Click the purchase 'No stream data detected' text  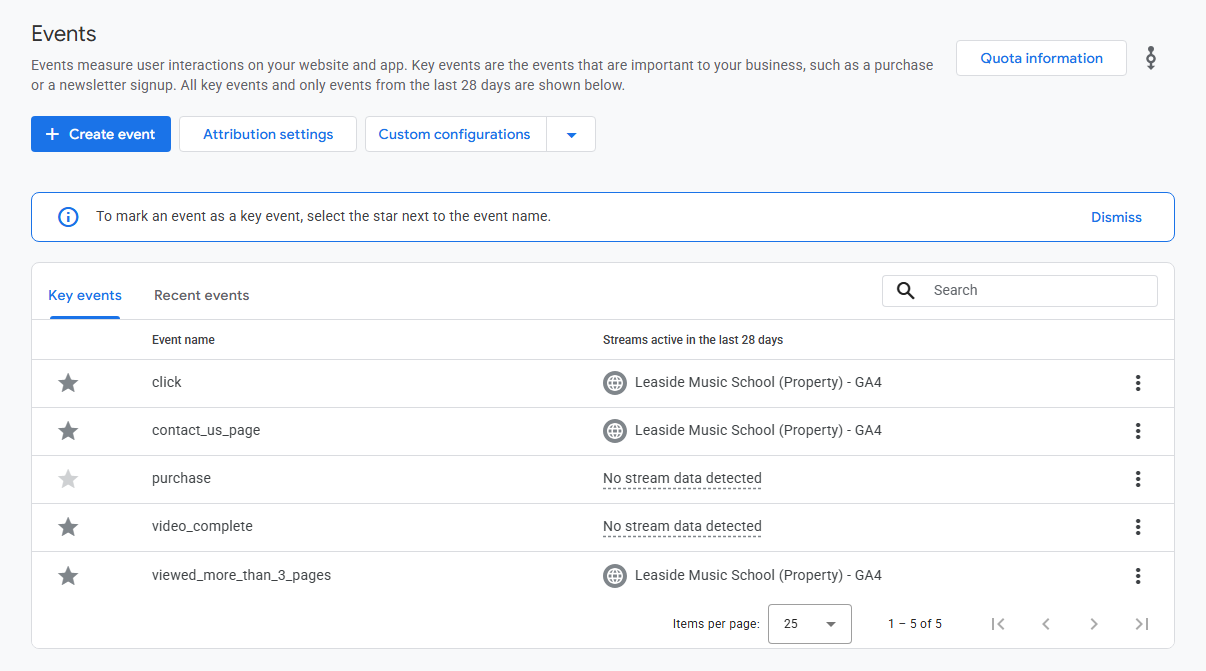tap(682, 478)
